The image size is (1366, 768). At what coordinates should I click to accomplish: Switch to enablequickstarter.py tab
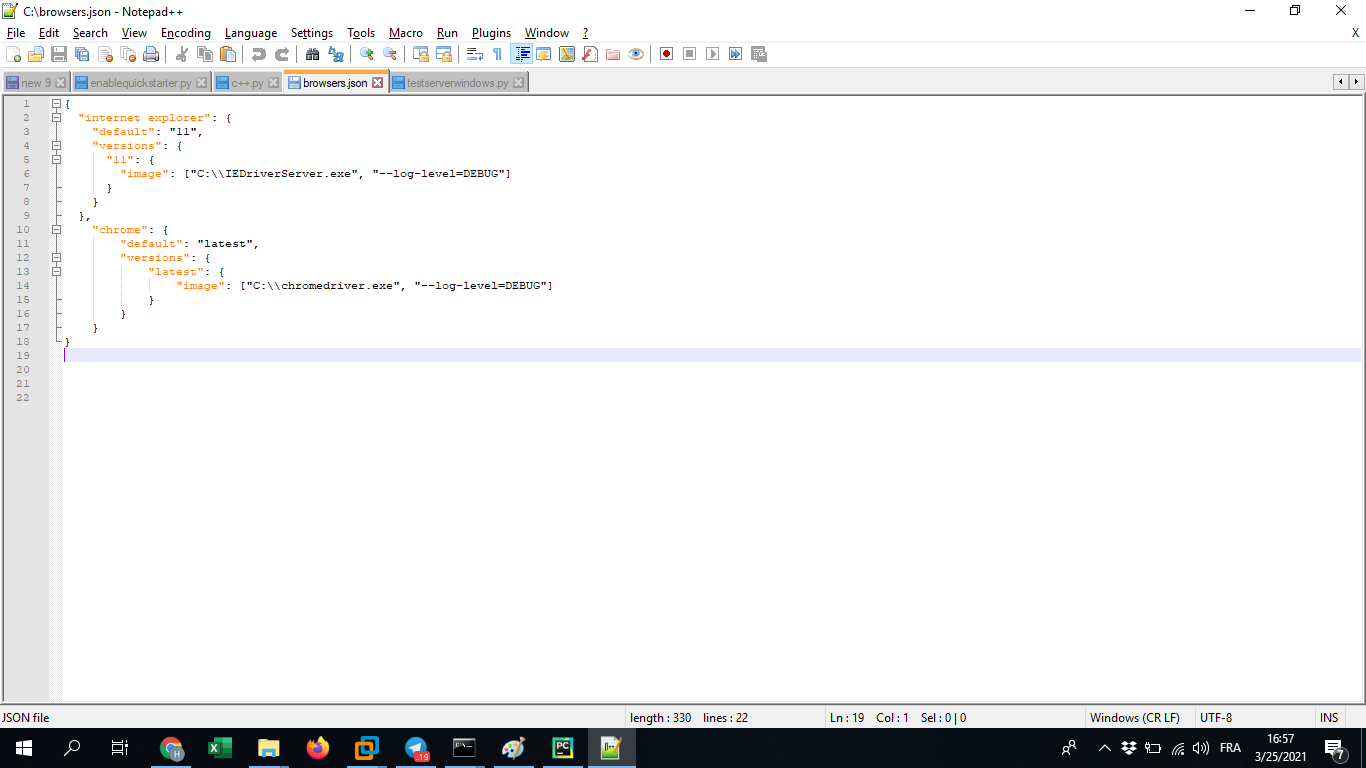point(141,83)
